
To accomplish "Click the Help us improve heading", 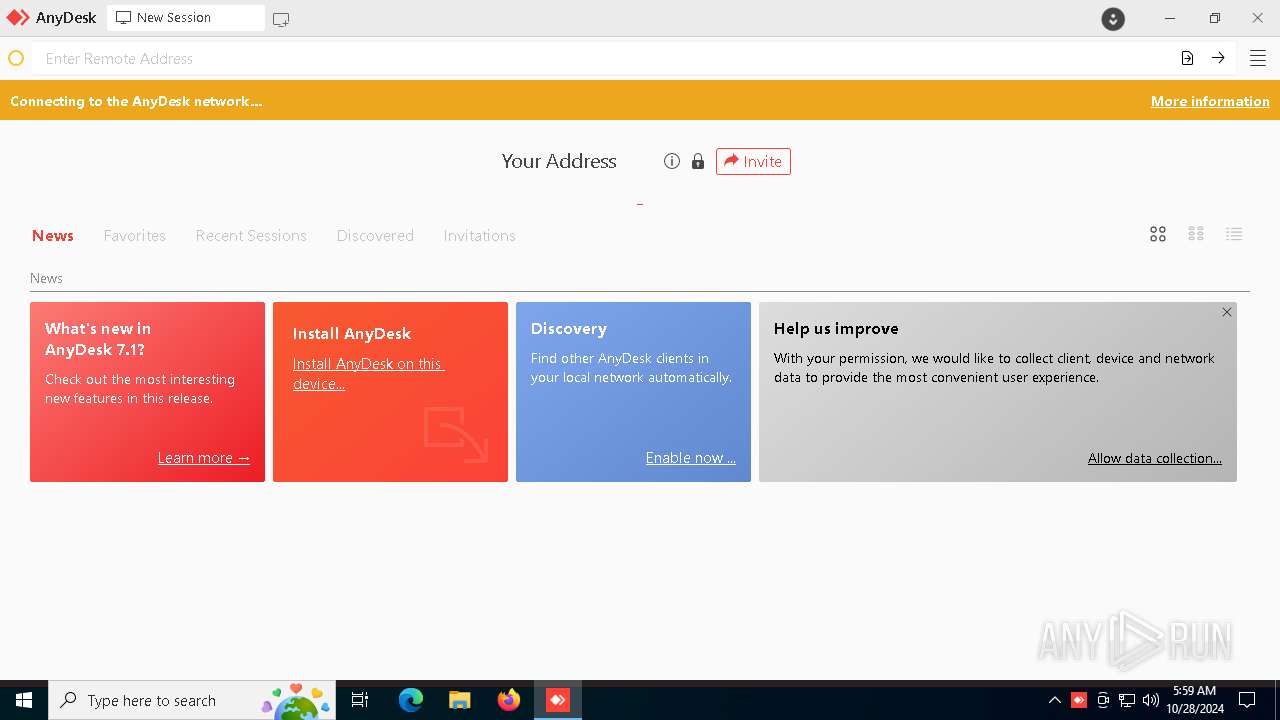I will pyautogui.click(x=836, y=328).
